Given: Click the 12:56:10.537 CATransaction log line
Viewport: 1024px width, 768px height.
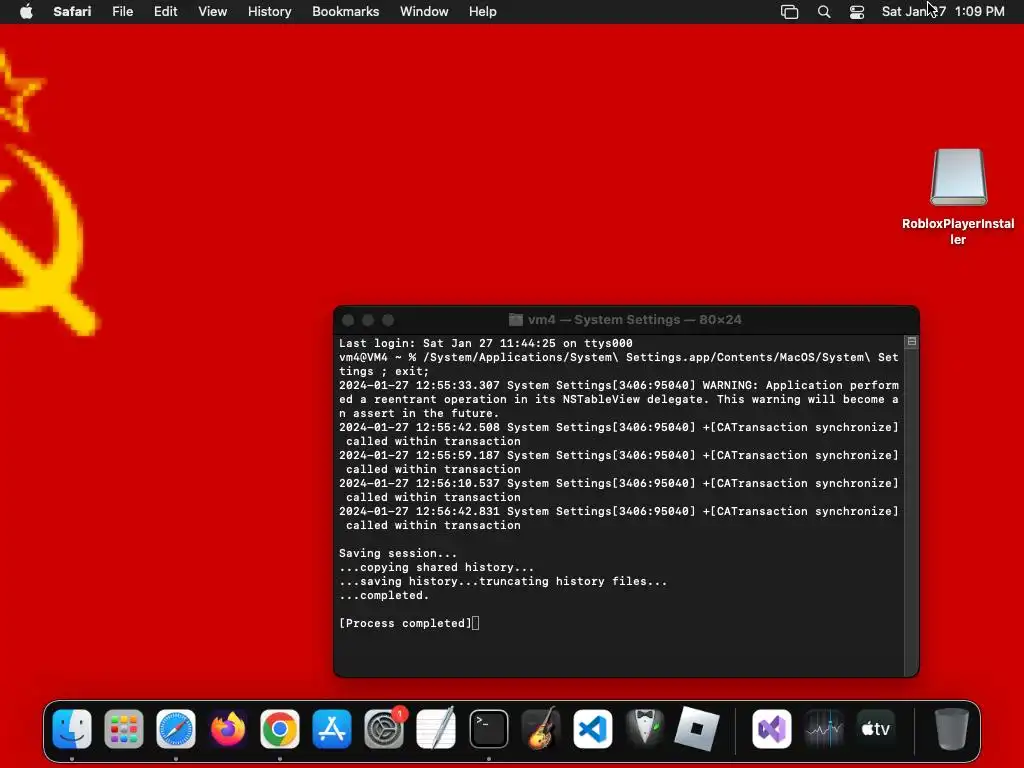Looking at the screenshot, I should coord(618,490).
